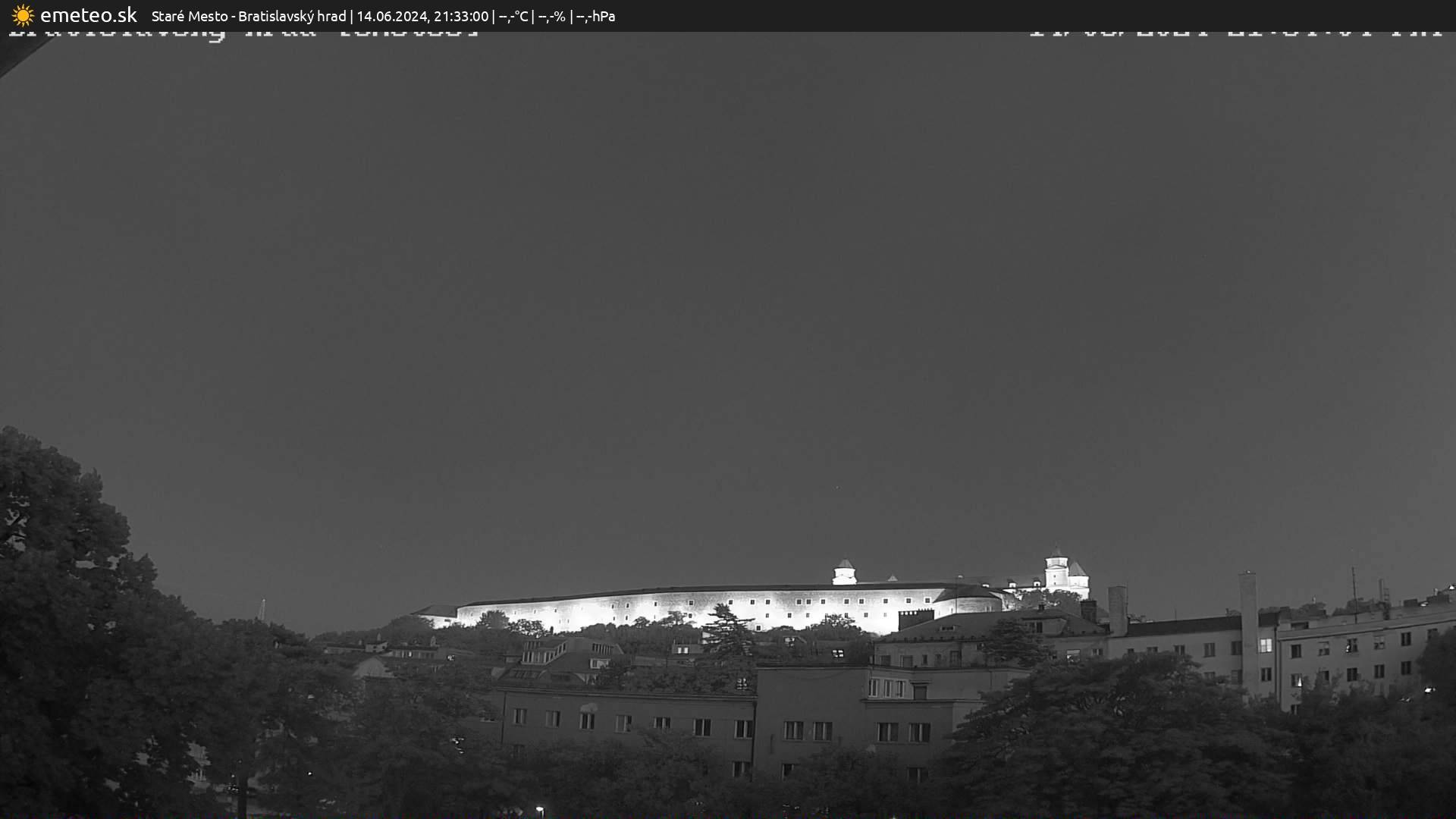The image size is (1456, 819).
Task: Click the pressure hPa reading
Action: coord(596,16)
